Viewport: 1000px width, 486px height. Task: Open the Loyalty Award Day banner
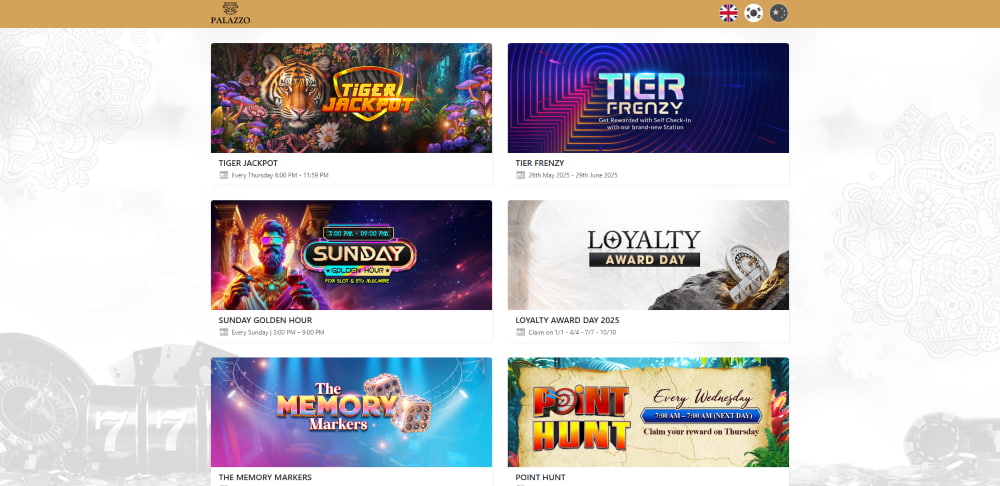pyautogui.click(x=648, y=255)
